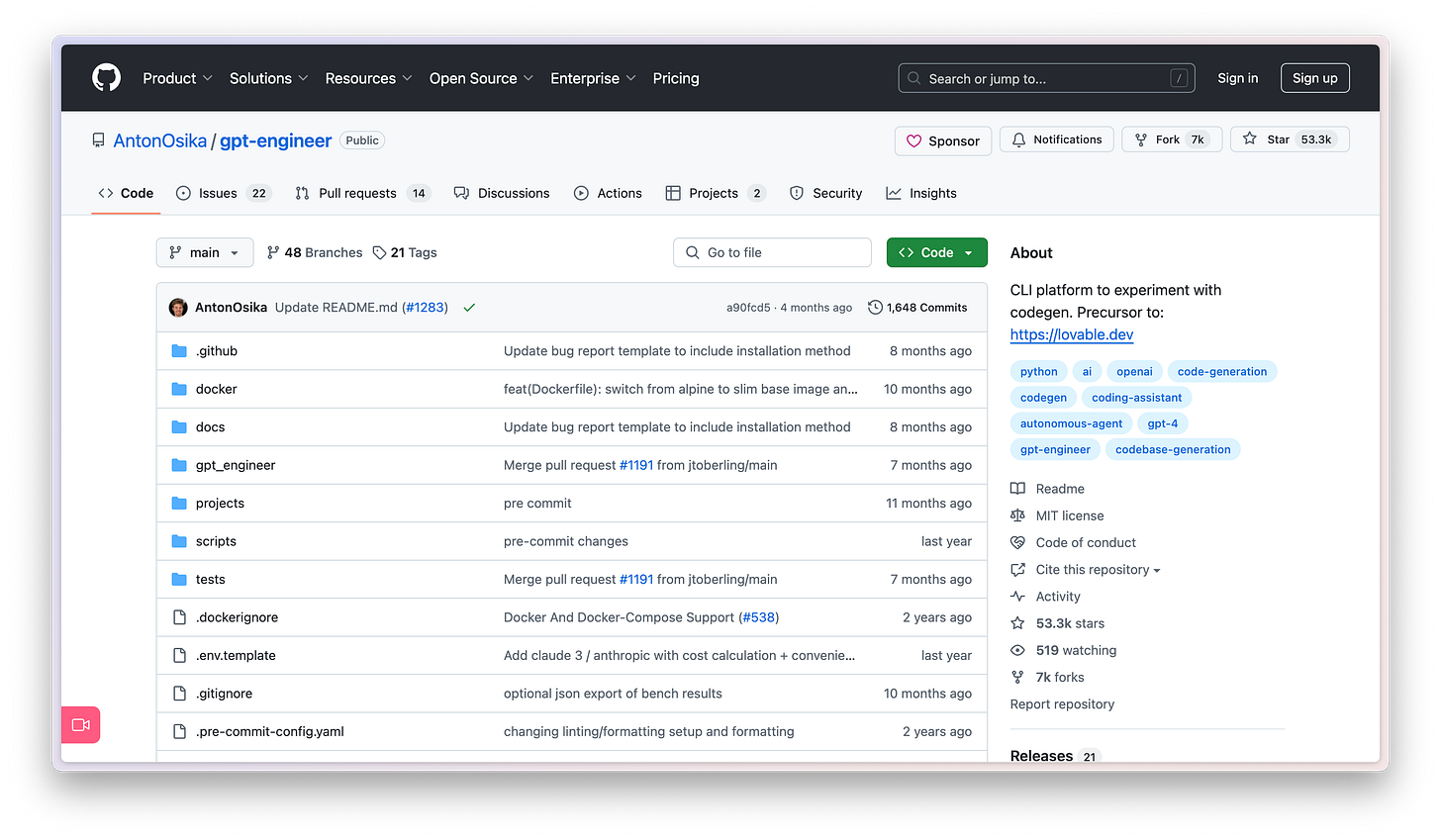Viewport: 1441px width, 840px height.
Task: Click Report repository link
Action: pyautogui.click(x=1062, y=704)
